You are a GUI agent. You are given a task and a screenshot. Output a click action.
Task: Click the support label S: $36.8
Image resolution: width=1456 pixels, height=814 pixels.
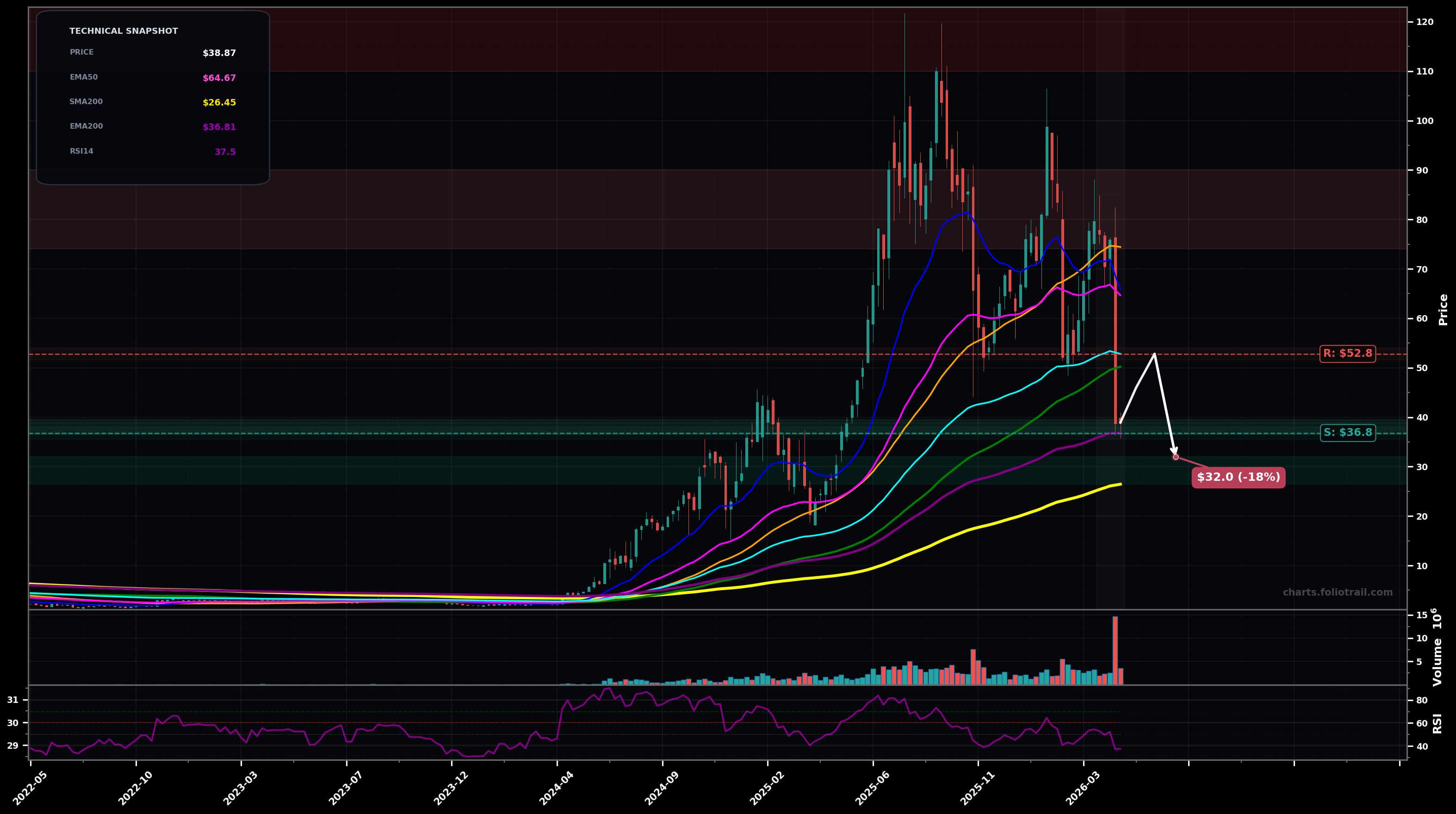pyautogui.click(x=1347, y=433)
